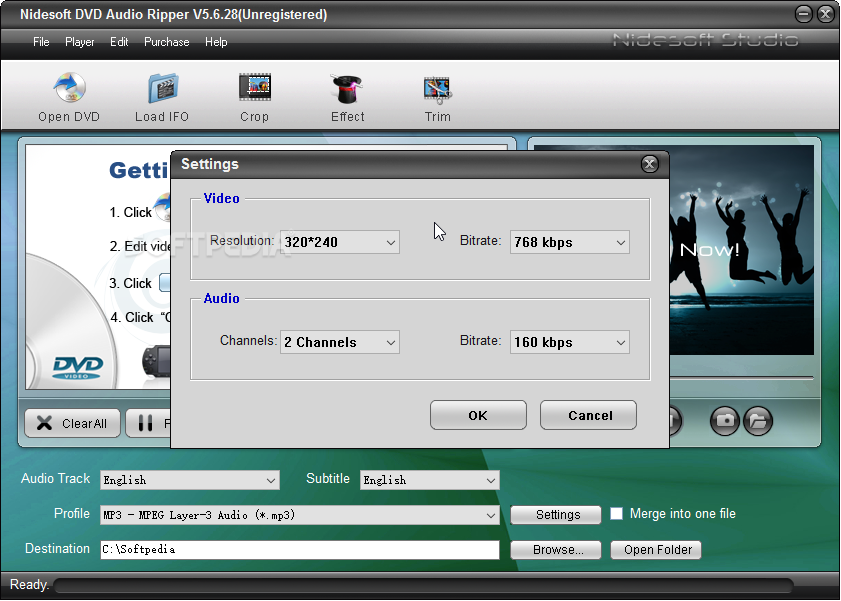The width and height of the screenshot is (841, 601).
Task: Click the Browse... button
Action: coord(556,550)
